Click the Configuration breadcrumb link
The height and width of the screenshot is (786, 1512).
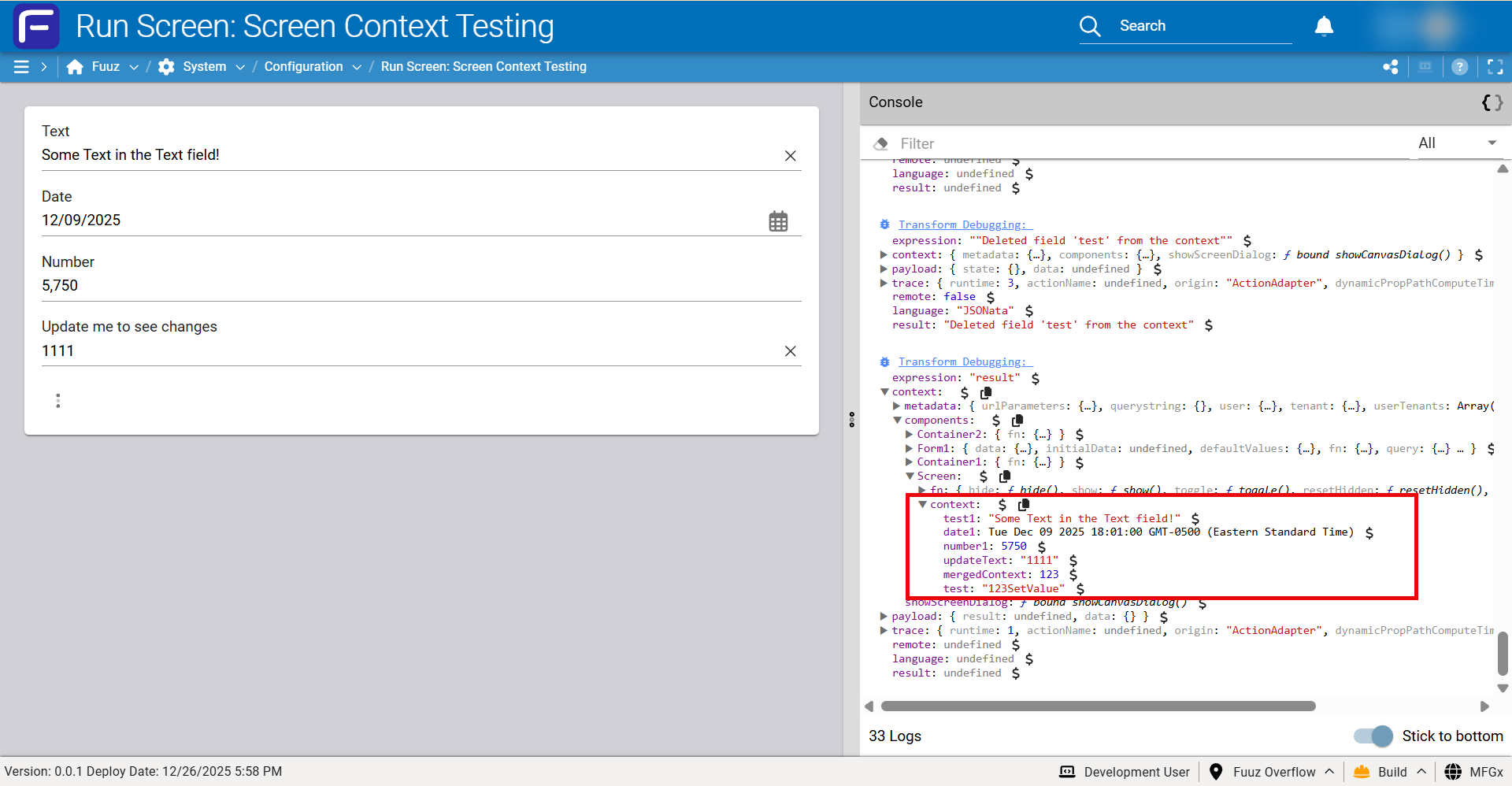[x=303, y=67]
